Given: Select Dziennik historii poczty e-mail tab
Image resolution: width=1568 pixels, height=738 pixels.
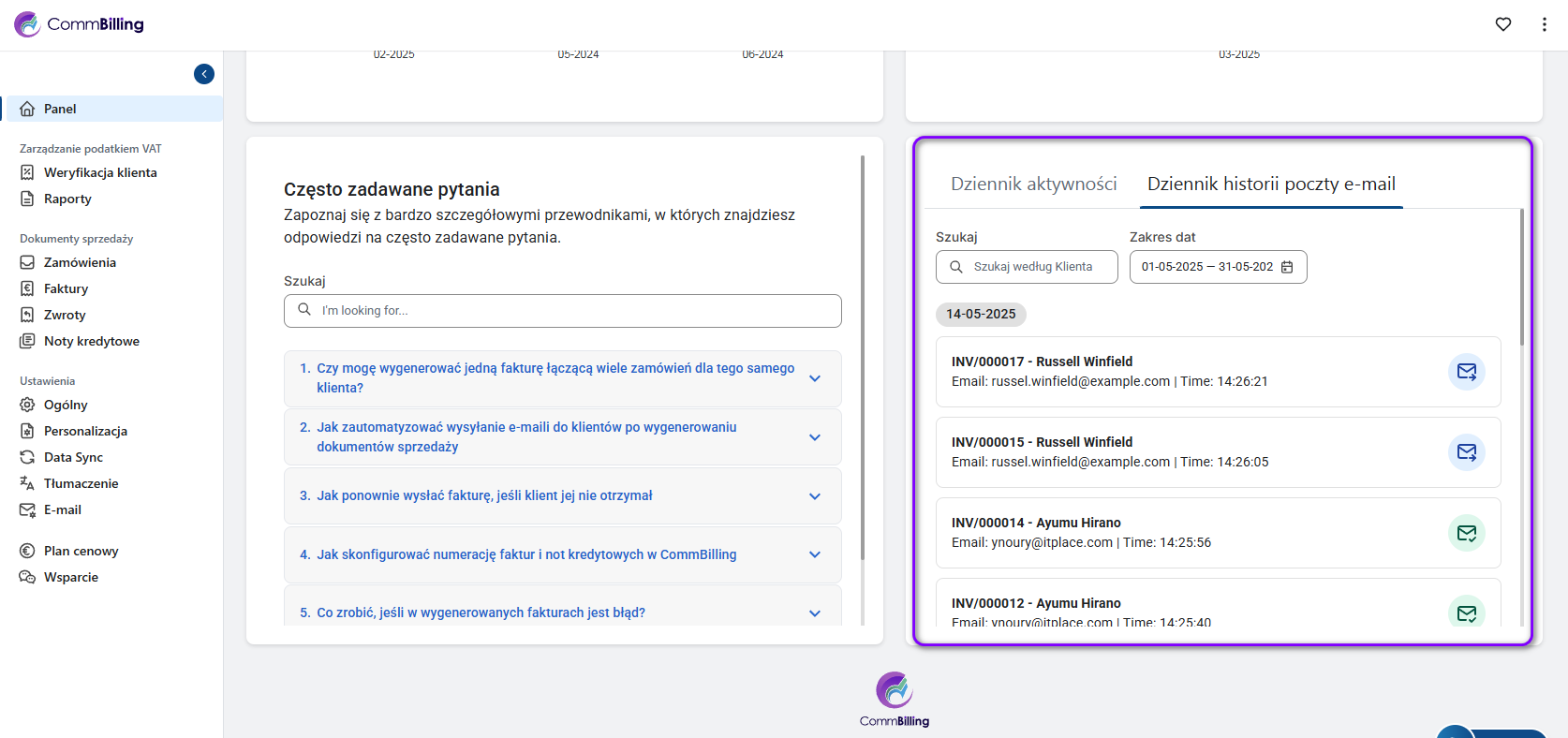Looking at the screenshot, I should 1271,184.
